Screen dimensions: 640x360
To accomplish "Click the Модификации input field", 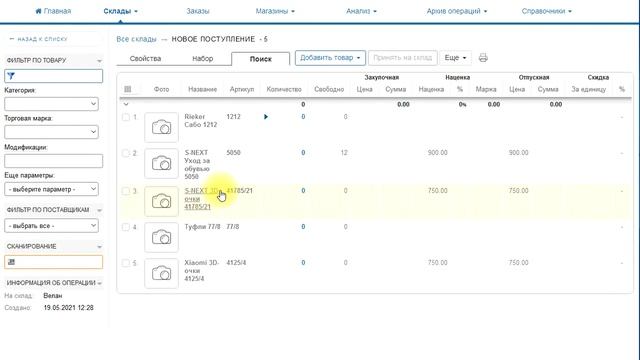I will point(53,161).
